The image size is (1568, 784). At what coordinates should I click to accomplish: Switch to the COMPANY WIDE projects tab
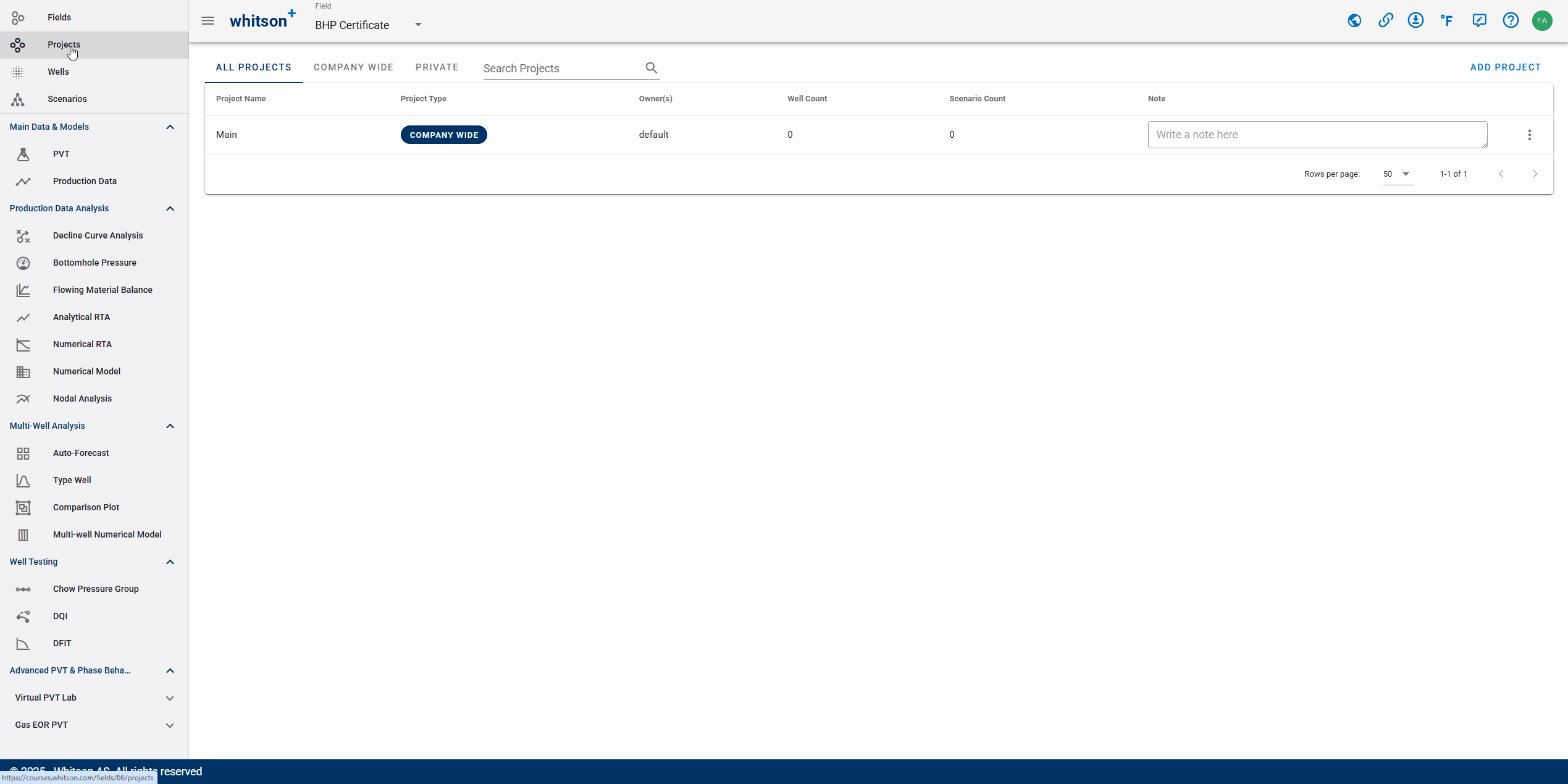(x=353, y=67)
